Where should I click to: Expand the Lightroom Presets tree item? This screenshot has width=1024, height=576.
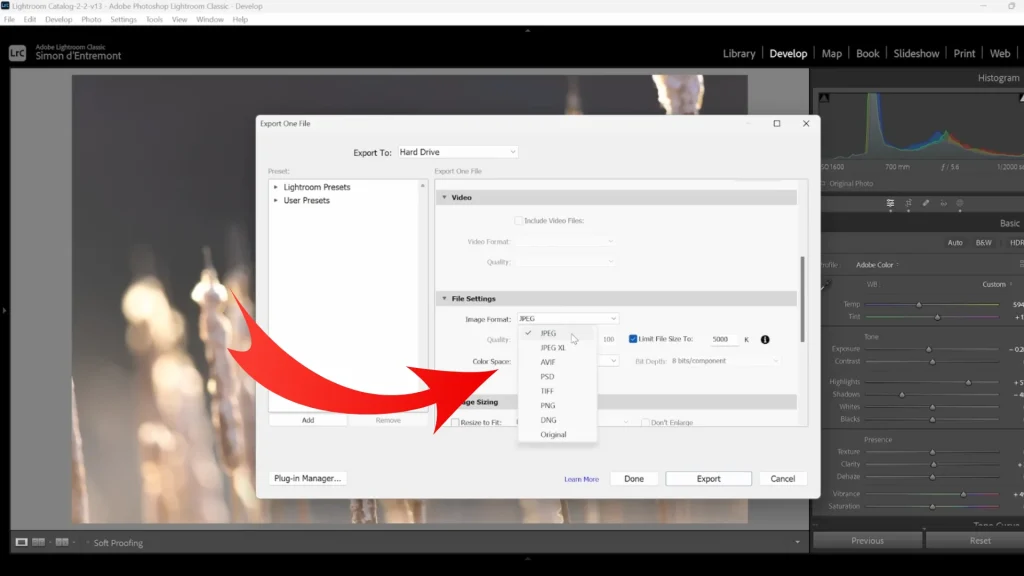click(276, 187)
